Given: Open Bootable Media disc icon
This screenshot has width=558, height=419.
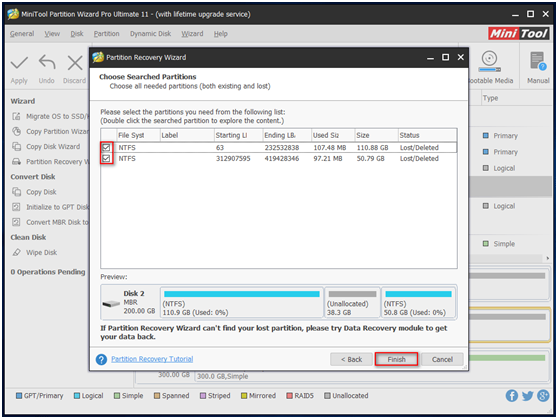Looking at the screenshot, I should click(x=489, y=61).
